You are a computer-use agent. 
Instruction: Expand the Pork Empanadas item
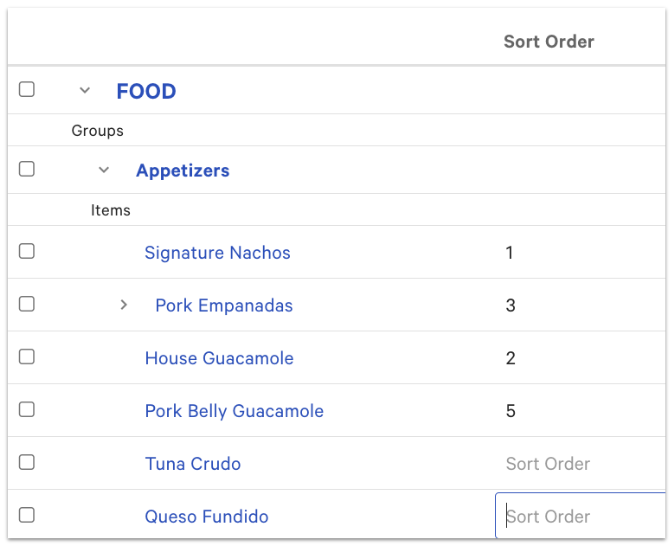(124, 305)
